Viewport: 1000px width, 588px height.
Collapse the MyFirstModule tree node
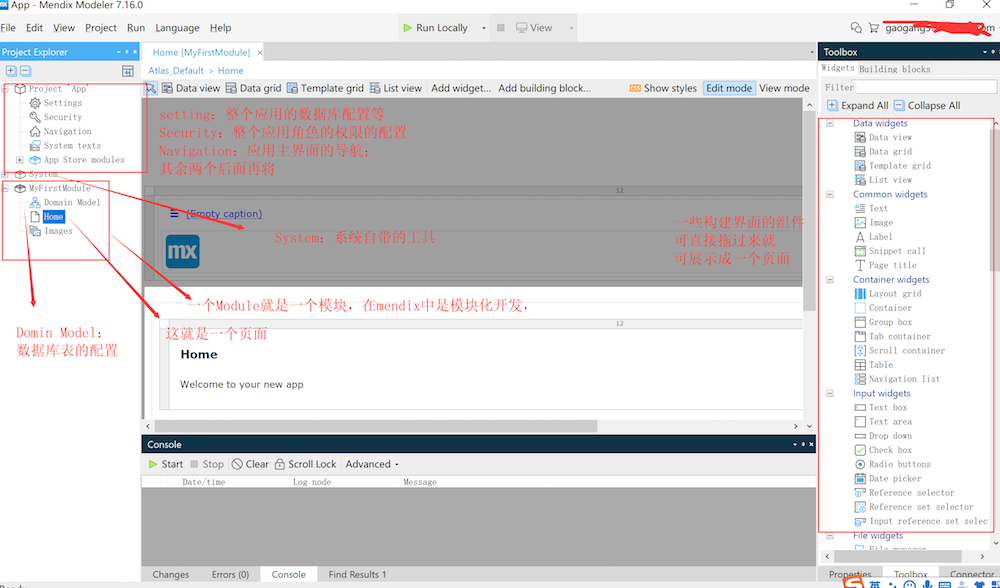click(x=6, y=188)
